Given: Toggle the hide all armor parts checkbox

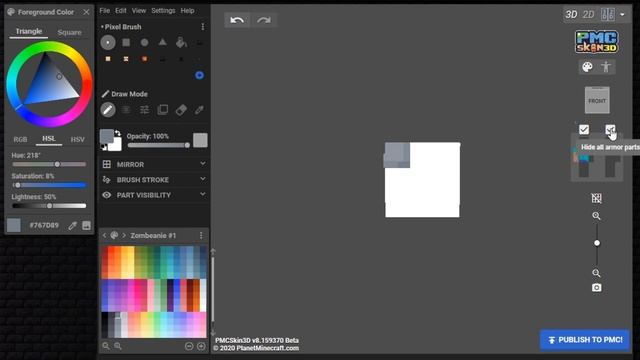Looking at the screenshot, I should point(610,130).
